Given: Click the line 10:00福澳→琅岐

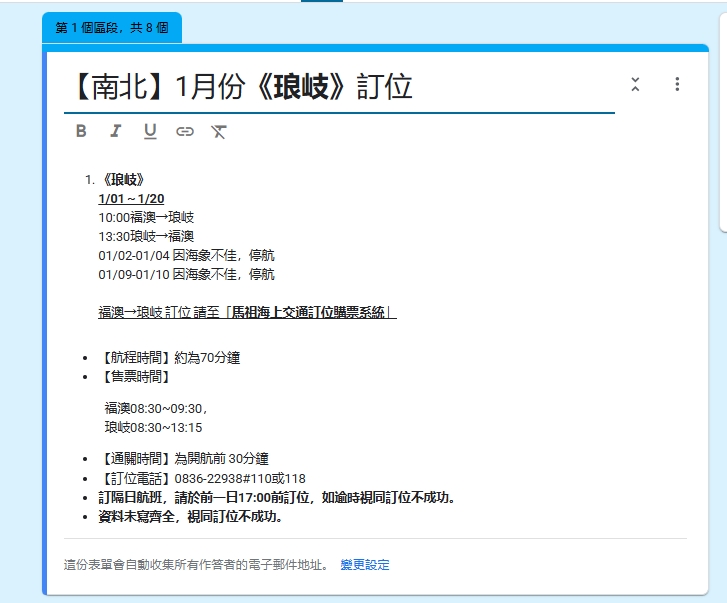Looking at the screenshot, I should click(x=146, y=217).
